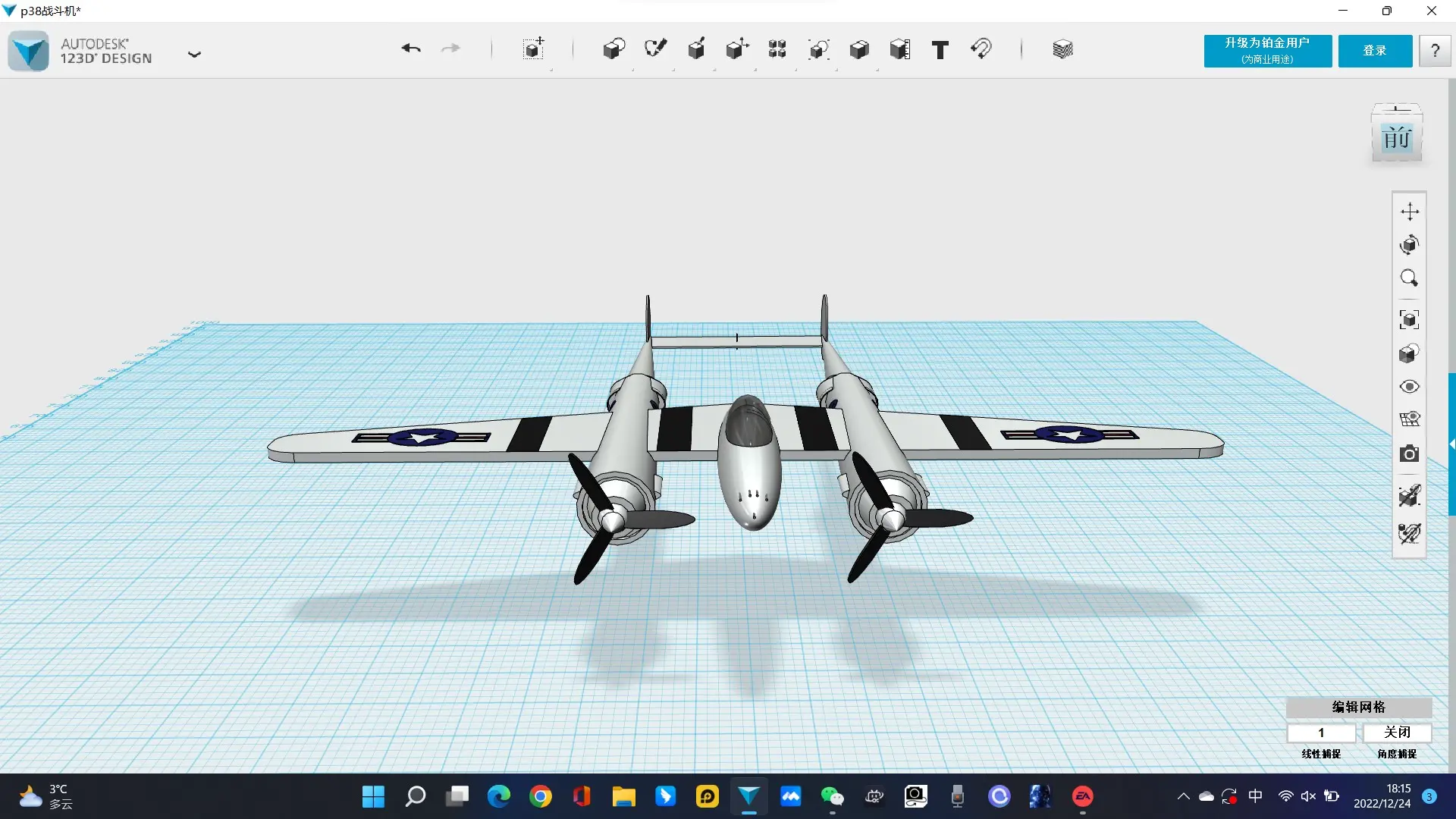Undo the last action
Screen dimensions: 1456x819
411,49
